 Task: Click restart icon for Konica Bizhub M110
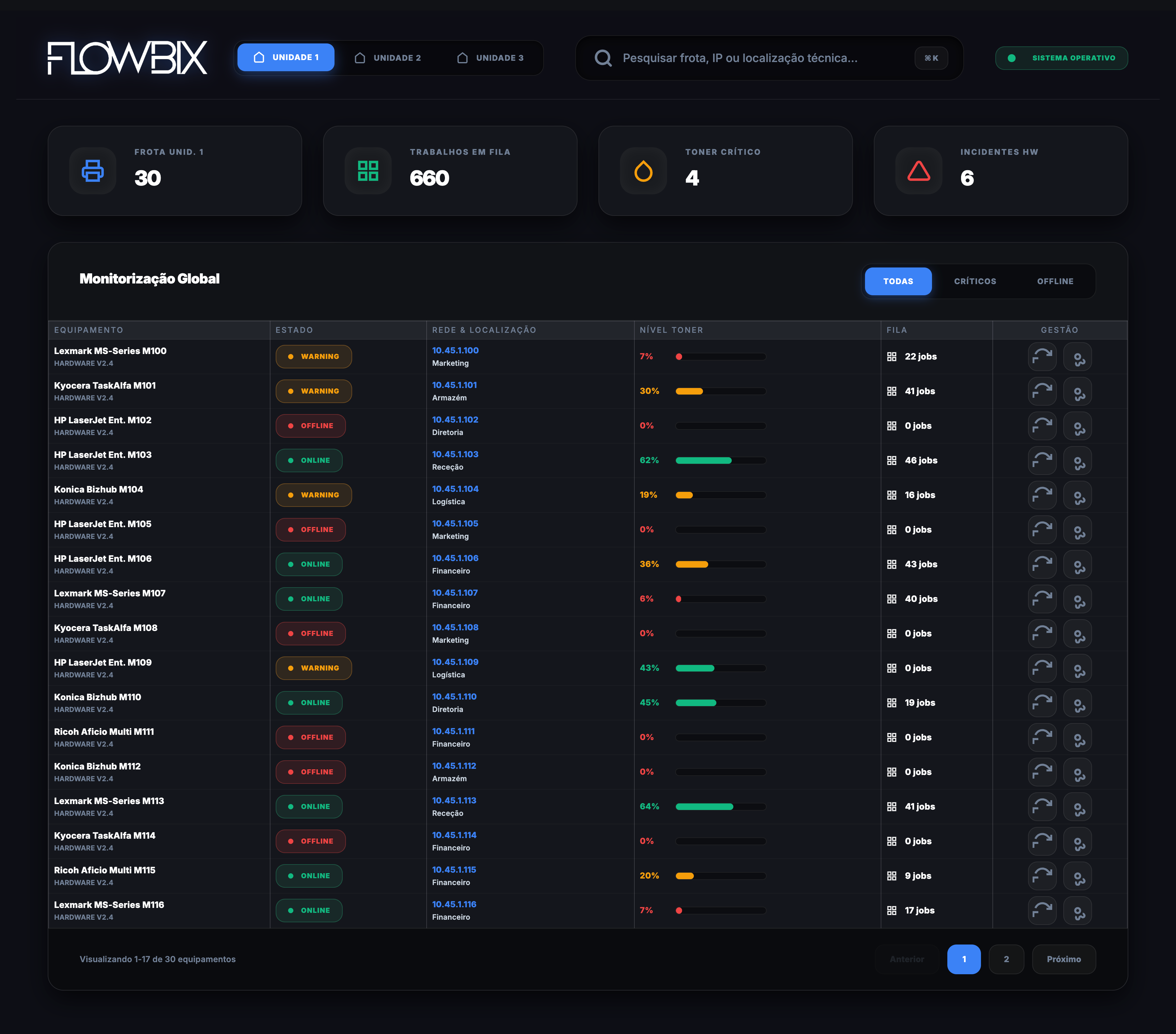click(1042, 703)
